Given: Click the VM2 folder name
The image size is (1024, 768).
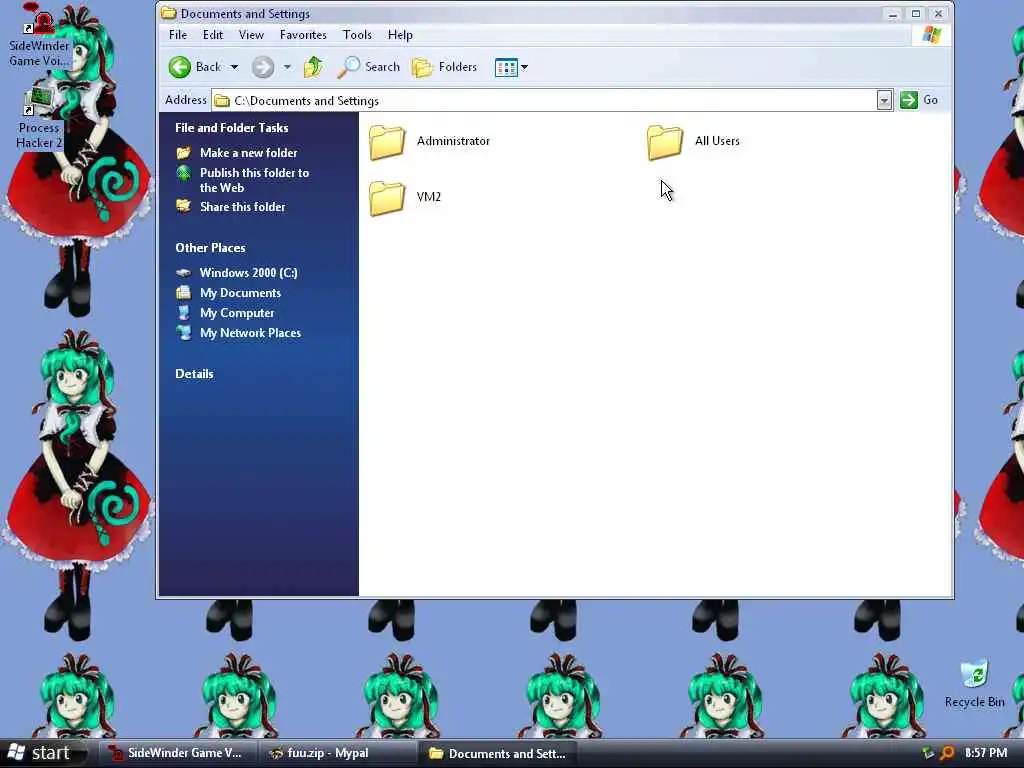Looking at the screenshot, I should point(428,197).
